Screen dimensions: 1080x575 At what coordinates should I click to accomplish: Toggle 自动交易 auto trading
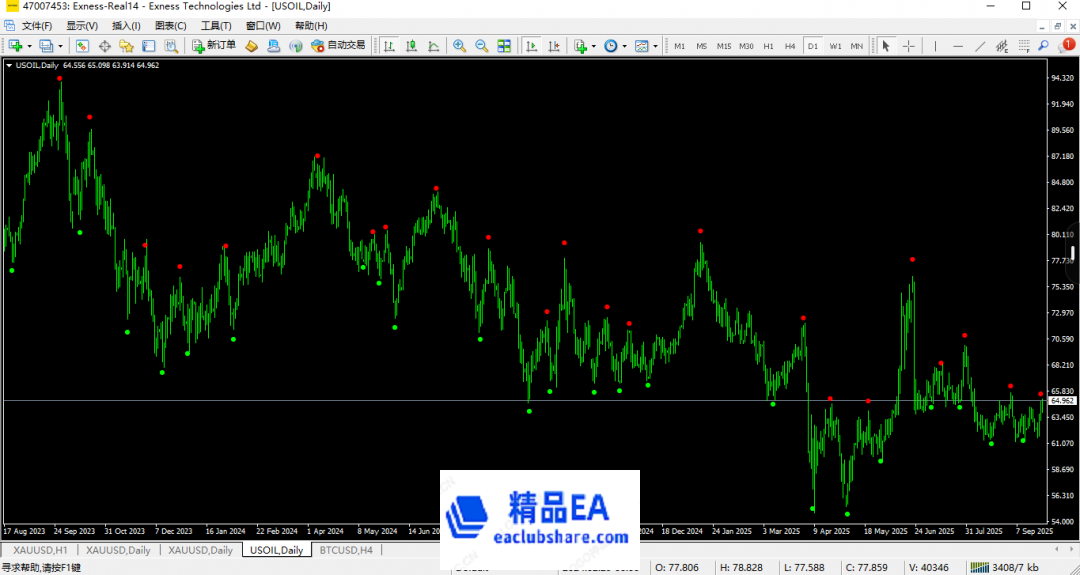pyautogui.click(x=338, y=45)
